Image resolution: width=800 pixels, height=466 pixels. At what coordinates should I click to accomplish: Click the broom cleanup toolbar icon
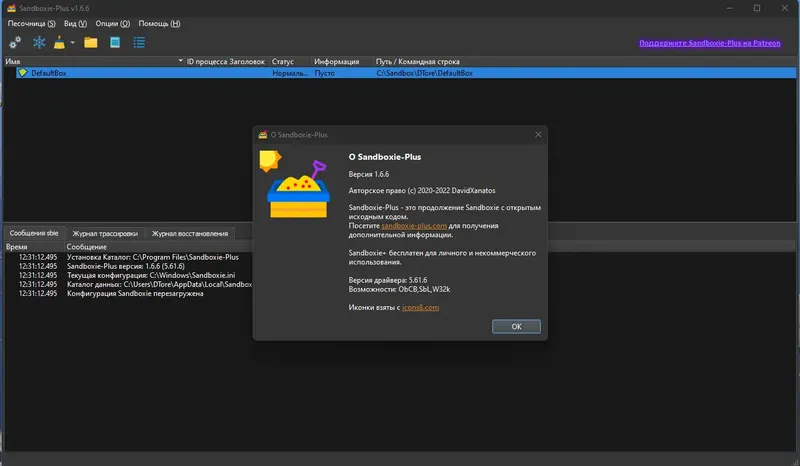(x=59, y=43)
